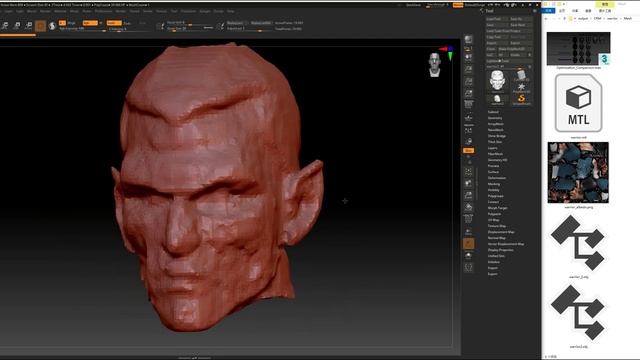Toggle the orange Zadd button
The width and height of the screenshot is (640, 360).
(x=114, y=23)
